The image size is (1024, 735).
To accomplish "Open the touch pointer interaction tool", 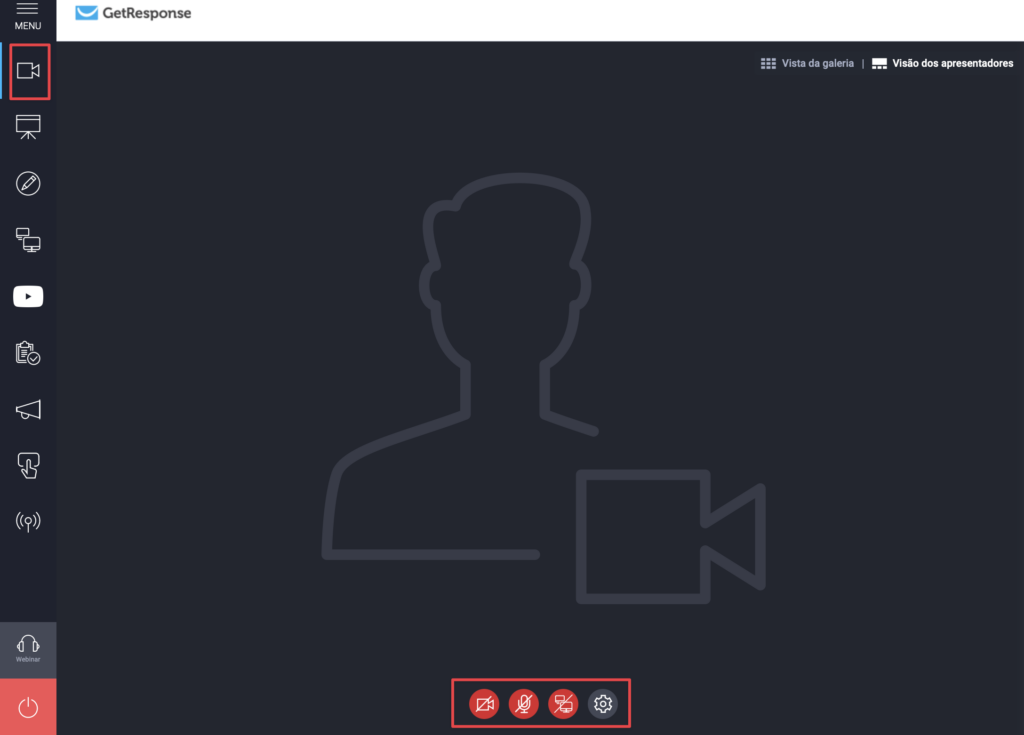I will (x=28, y=466).
